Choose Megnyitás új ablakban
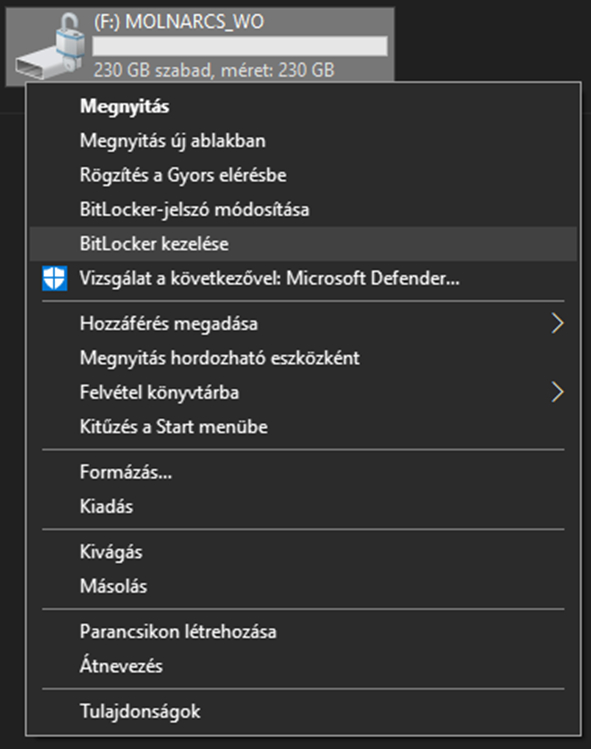 (303, 140)
